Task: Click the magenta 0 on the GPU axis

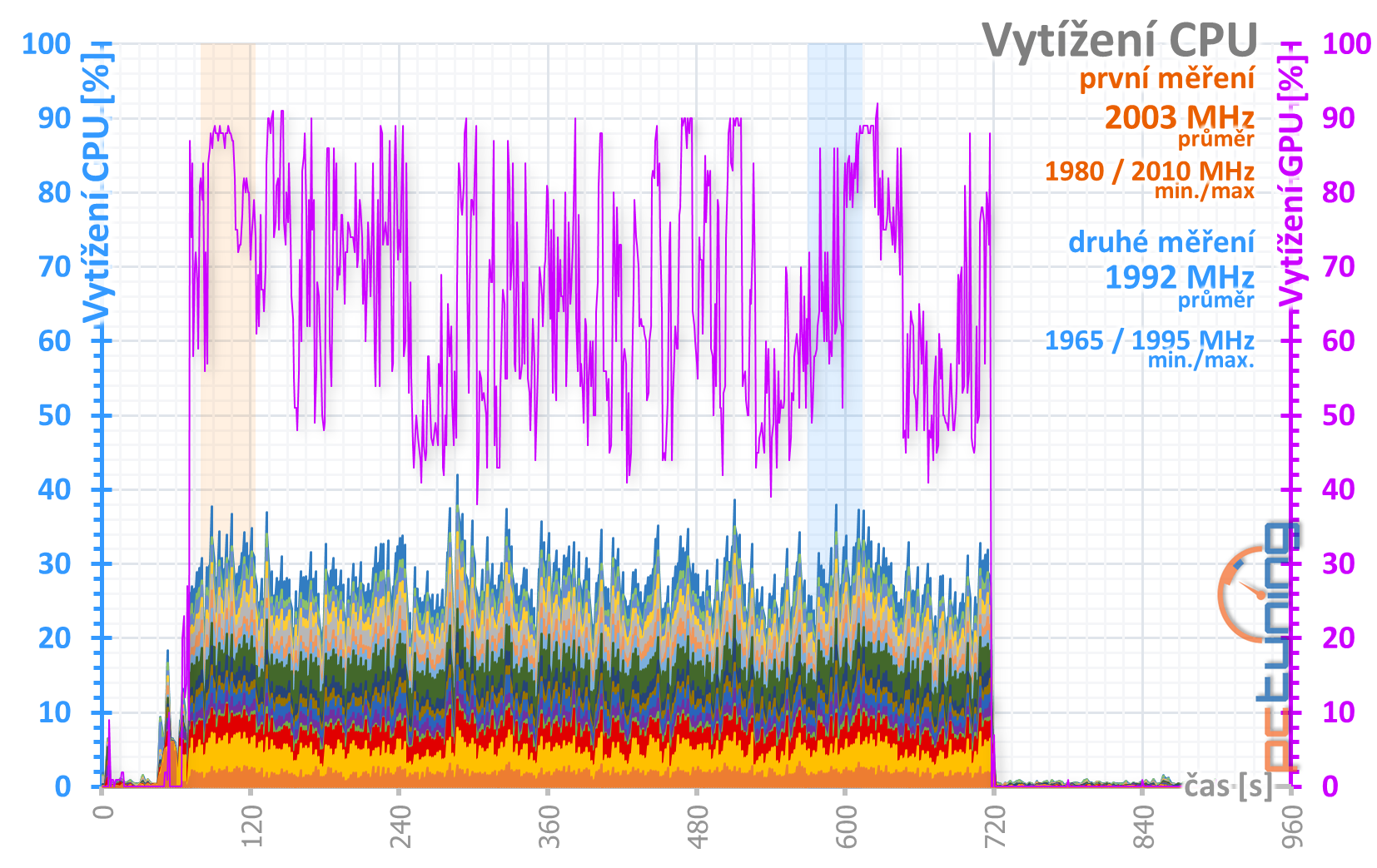Action: pyautogui.click(x=1330, y=786)
